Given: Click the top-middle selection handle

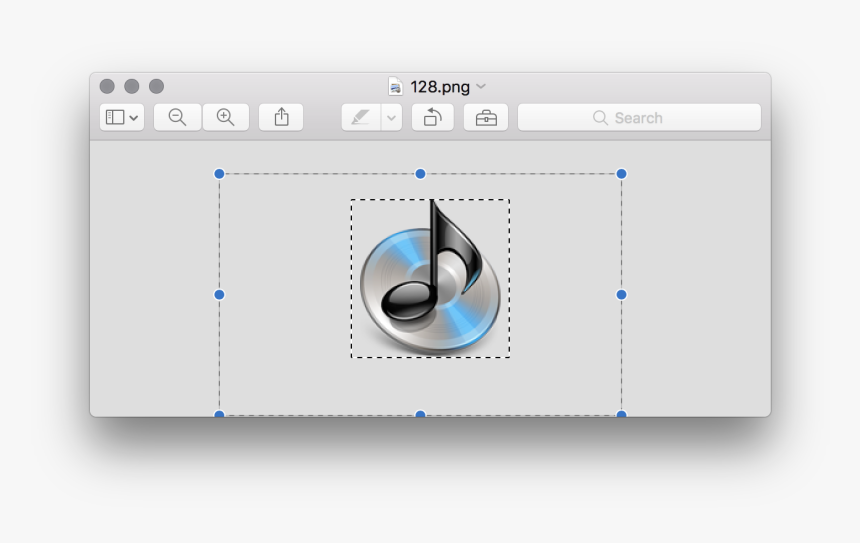Looking at the screenshot, I should point(420,174).
